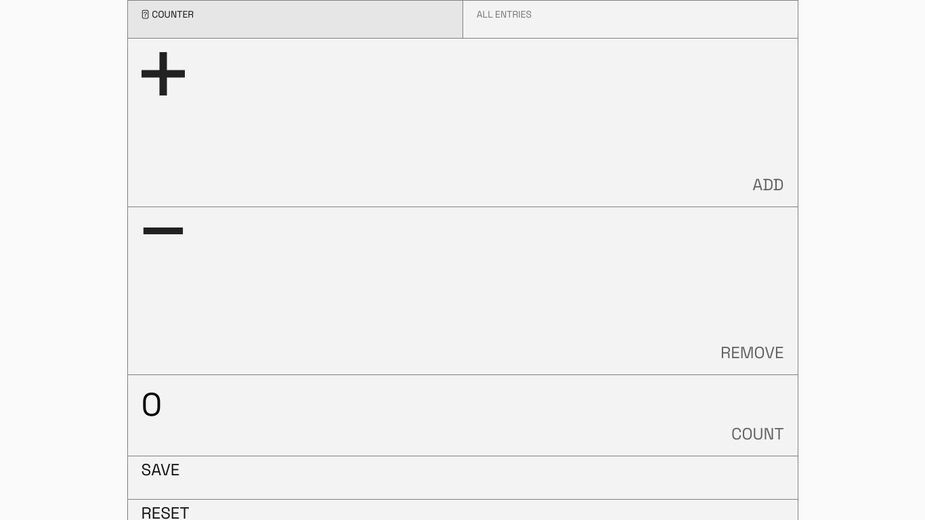Click the count value 0

(151, 405)
